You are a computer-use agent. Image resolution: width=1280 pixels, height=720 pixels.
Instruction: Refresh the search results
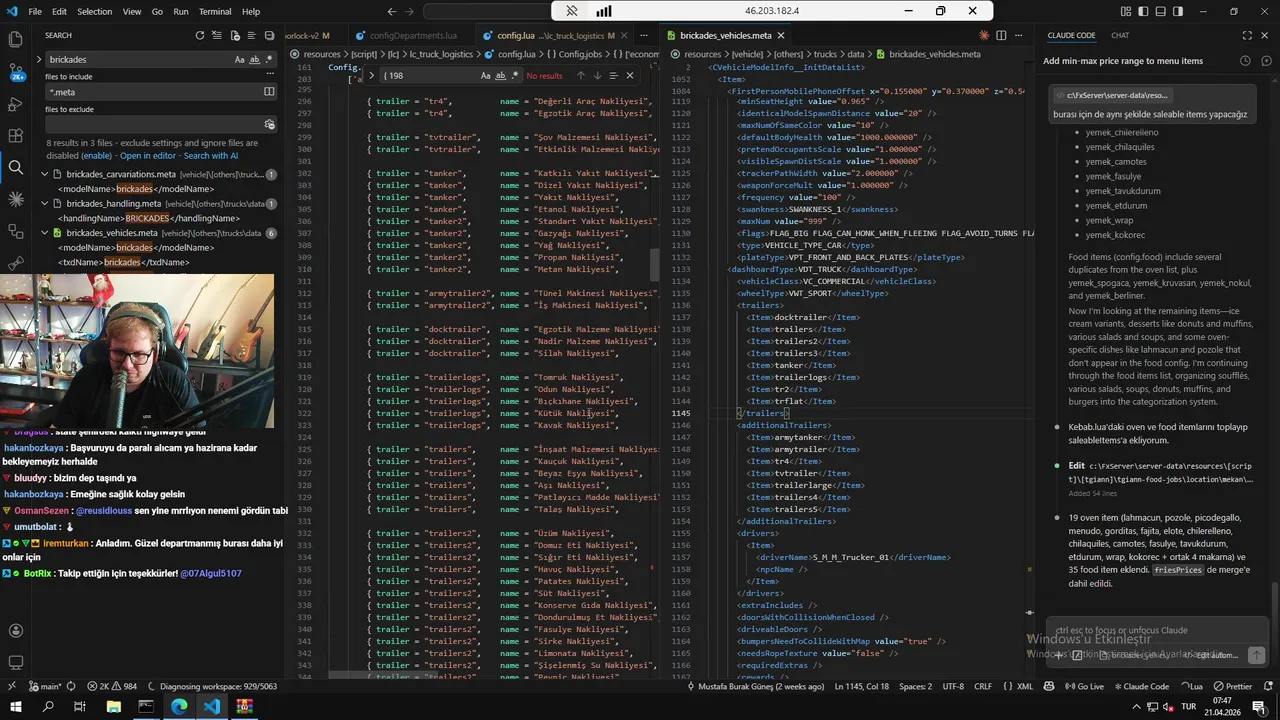pos(200,35)
